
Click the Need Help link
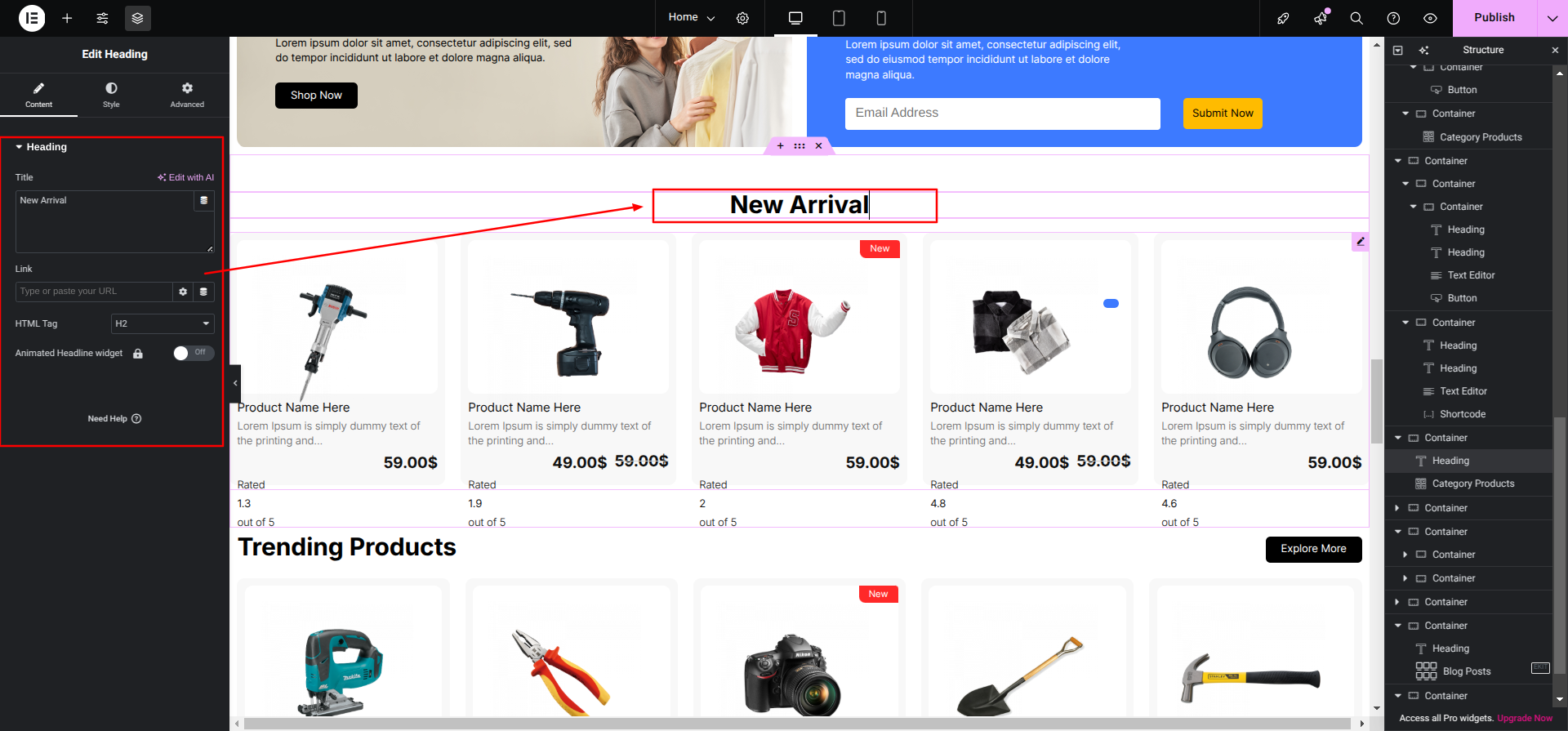[x=114, y=419]
